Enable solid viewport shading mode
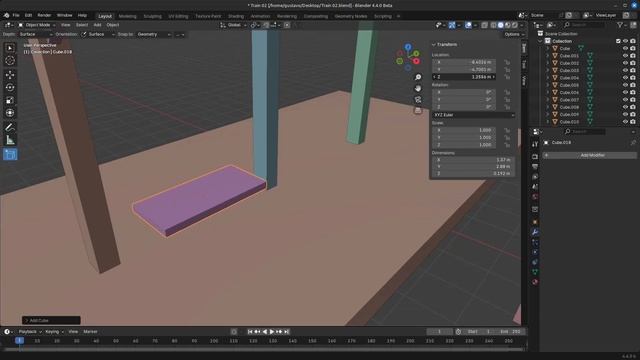 500,25
